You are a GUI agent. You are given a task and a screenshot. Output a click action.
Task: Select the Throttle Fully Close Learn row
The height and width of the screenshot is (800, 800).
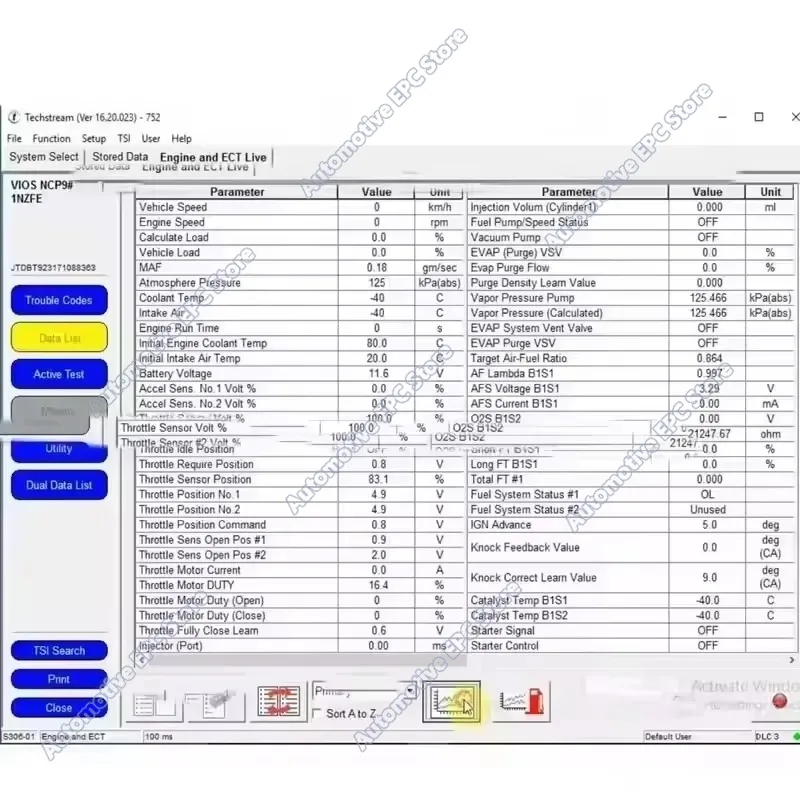coord(299,631)
